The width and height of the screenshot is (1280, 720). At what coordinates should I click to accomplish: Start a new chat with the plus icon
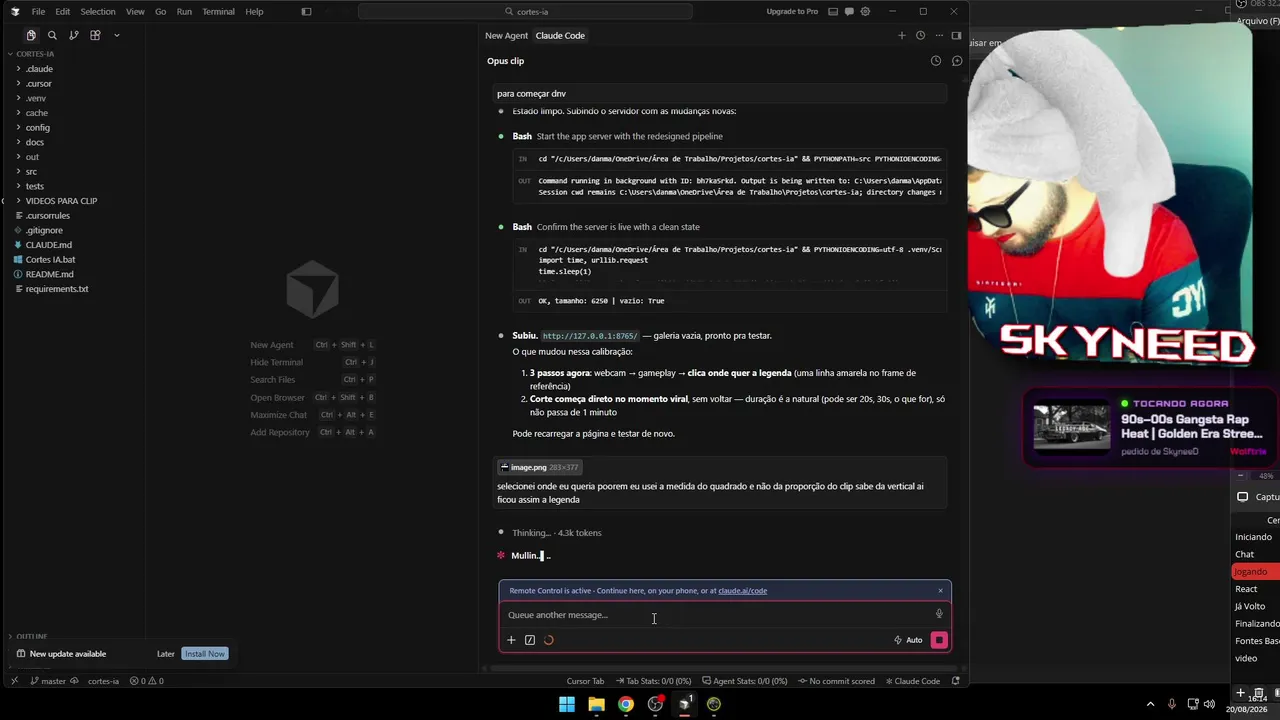(901, 35)
